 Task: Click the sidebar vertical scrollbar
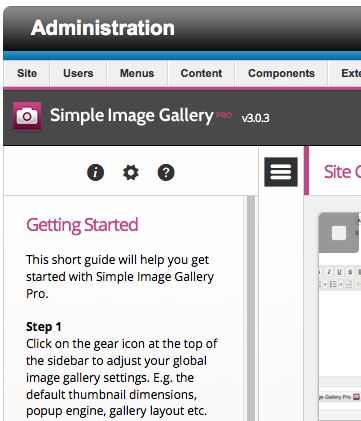coord(251,308)
